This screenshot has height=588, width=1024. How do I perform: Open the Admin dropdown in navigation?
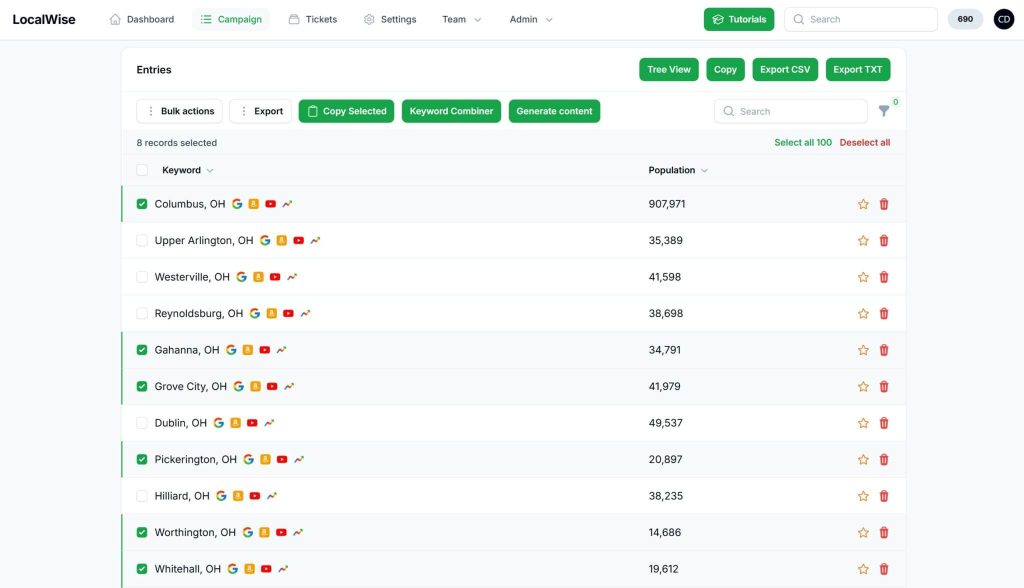pyautogui.click(x=531, y=19)
